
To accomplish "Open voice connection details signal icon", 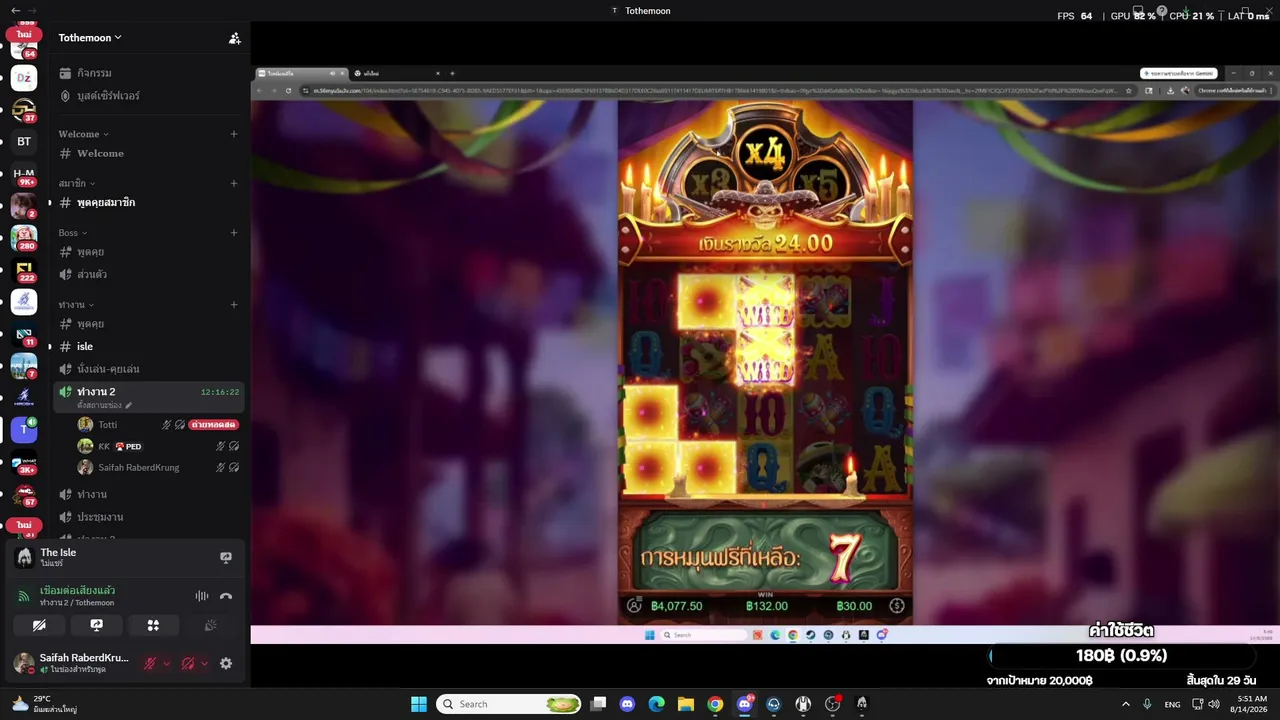I will click(x=24, y=596).
